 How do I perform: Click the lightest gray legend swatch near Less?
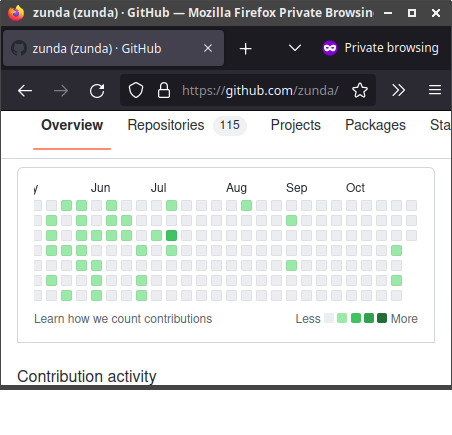pos(329,318)
